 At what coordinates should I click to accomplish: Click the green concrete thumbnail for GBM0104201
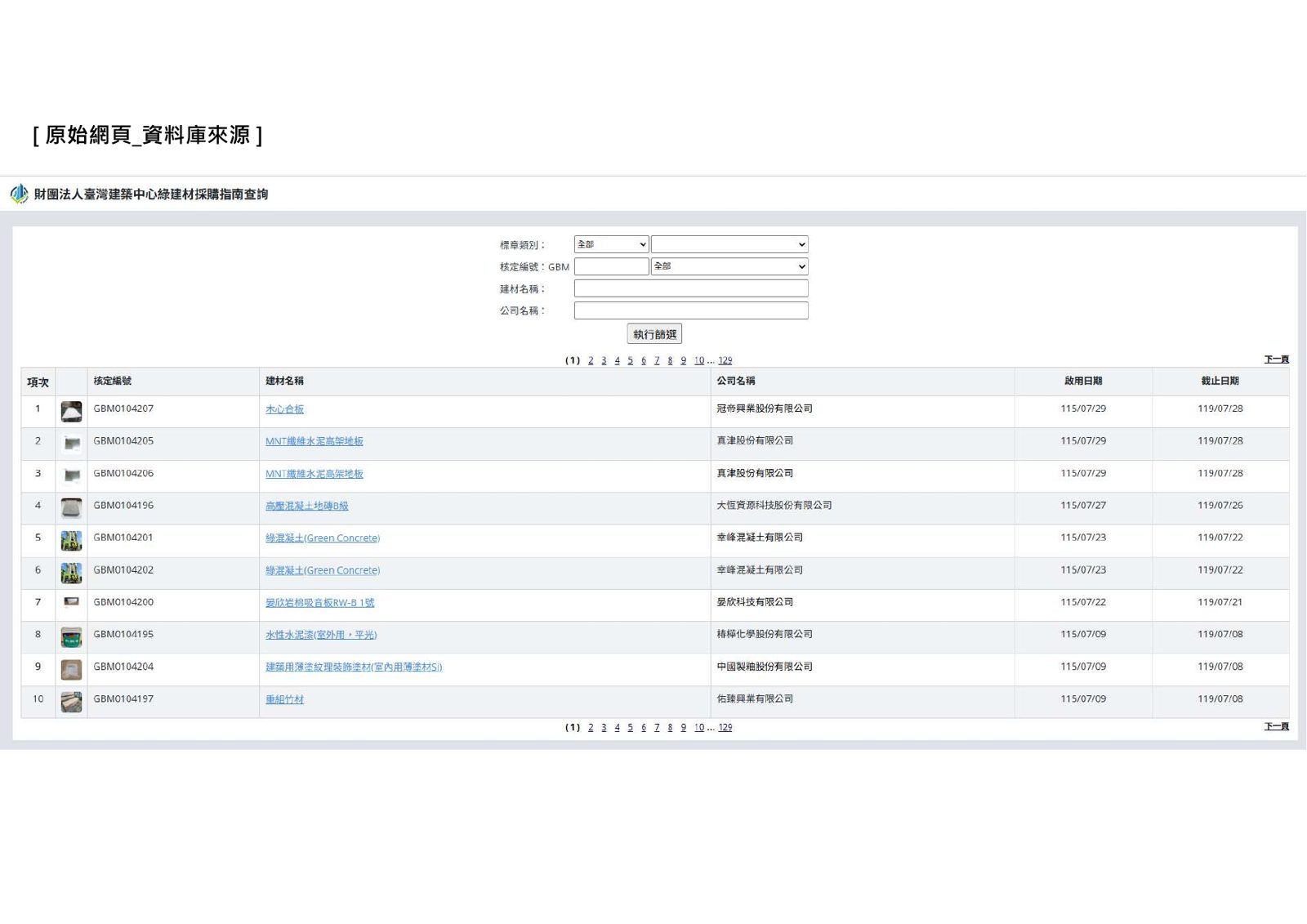pos(71,541)
